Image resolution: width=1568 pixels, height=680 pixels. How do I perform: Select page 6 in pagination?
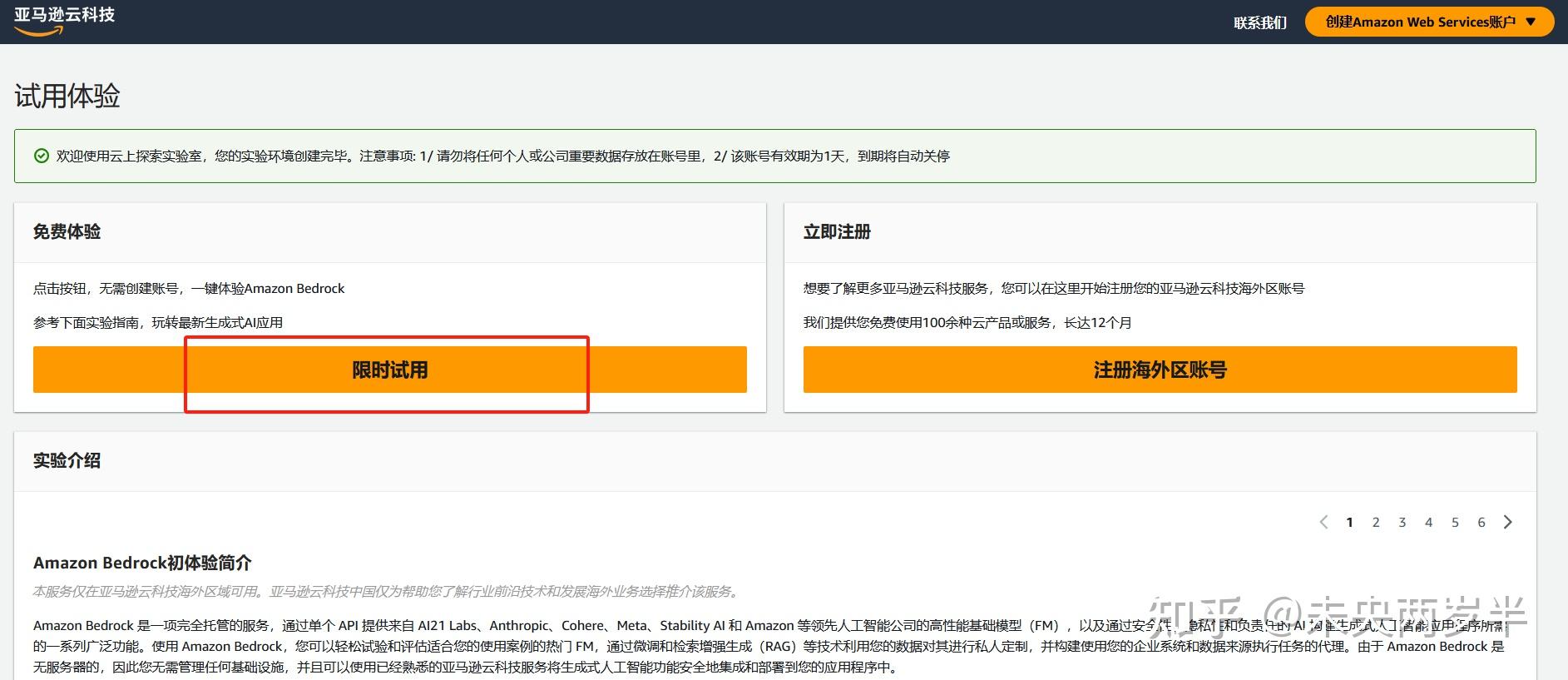coord(1481,522)
